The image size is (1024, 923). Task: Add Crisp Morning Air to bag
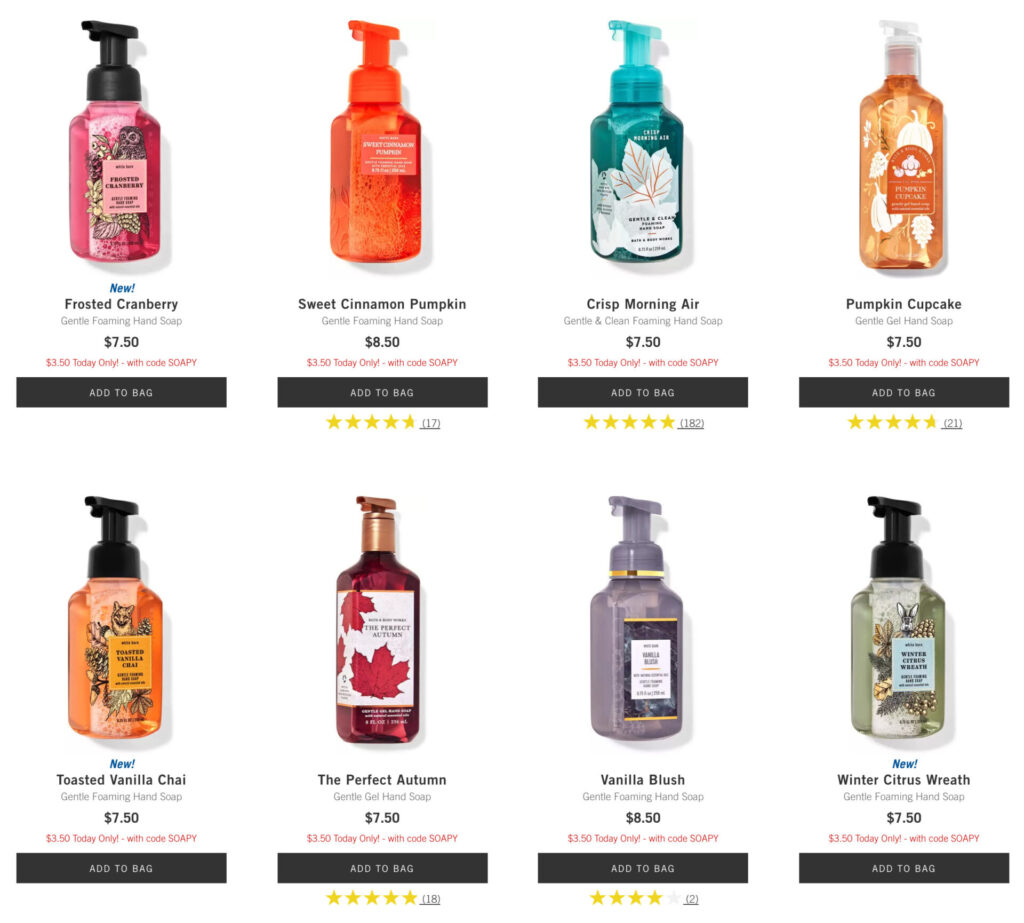click(643, 392)
